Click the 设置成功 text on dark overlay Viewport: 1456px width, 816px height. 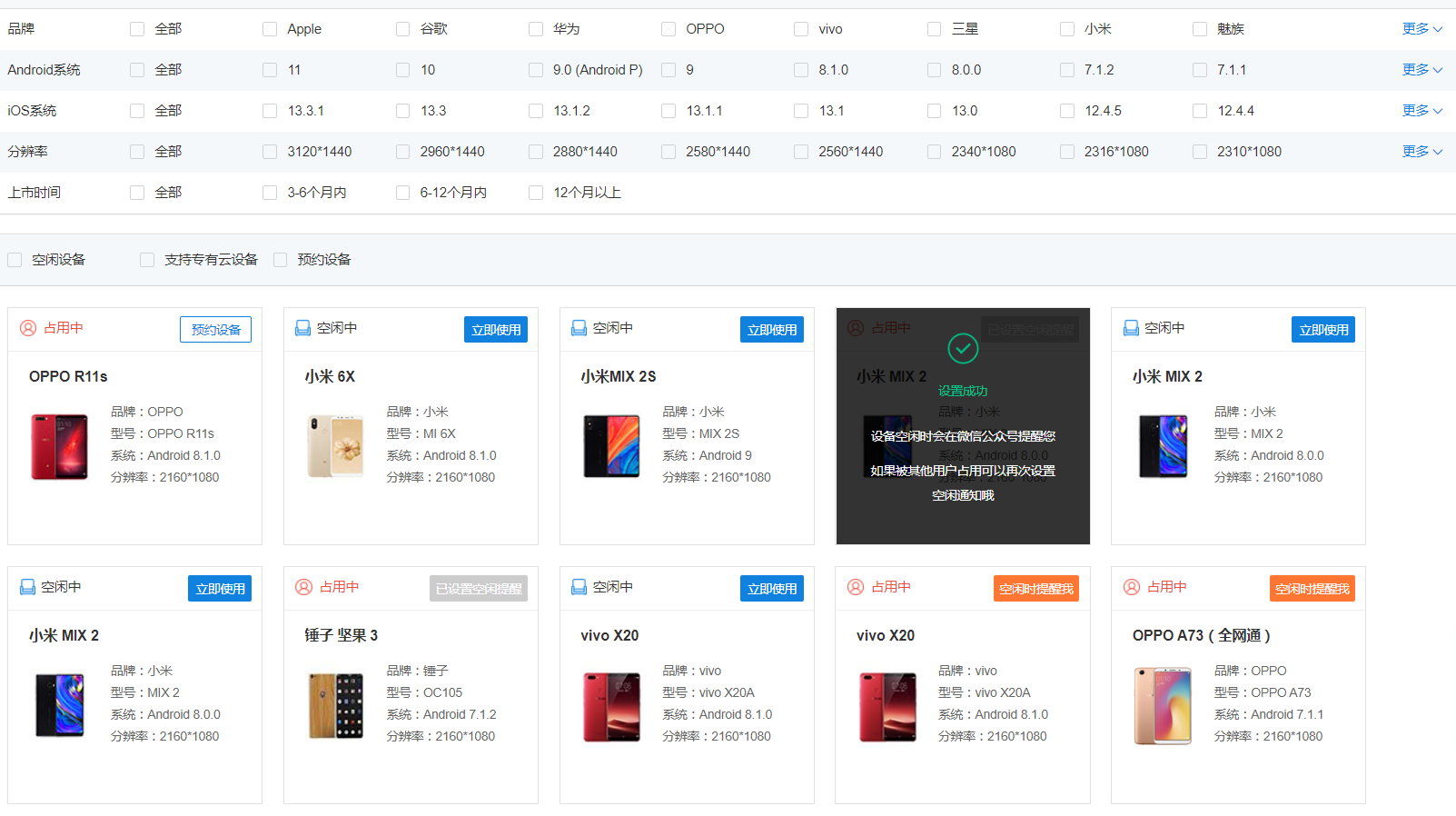963,391
